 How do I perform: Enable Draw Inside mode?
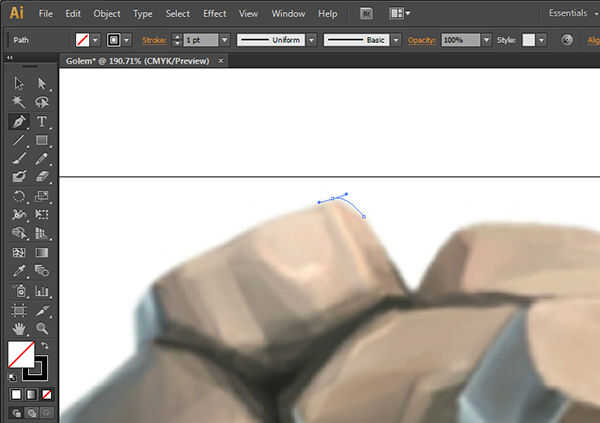pyautogui.click(x=46, y=413)
